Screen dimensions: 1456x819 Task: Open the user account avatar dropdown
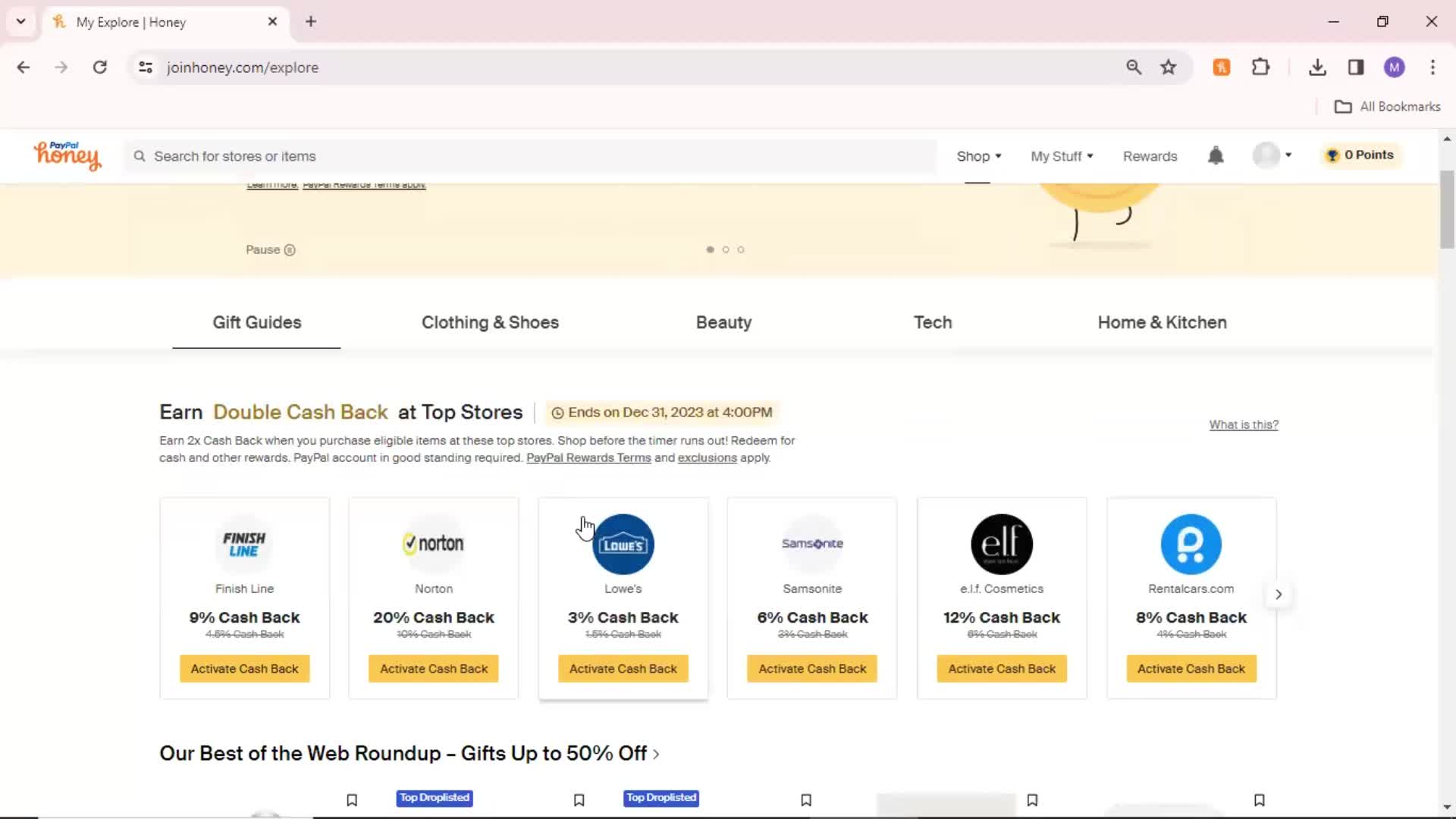click(1272, 155)
